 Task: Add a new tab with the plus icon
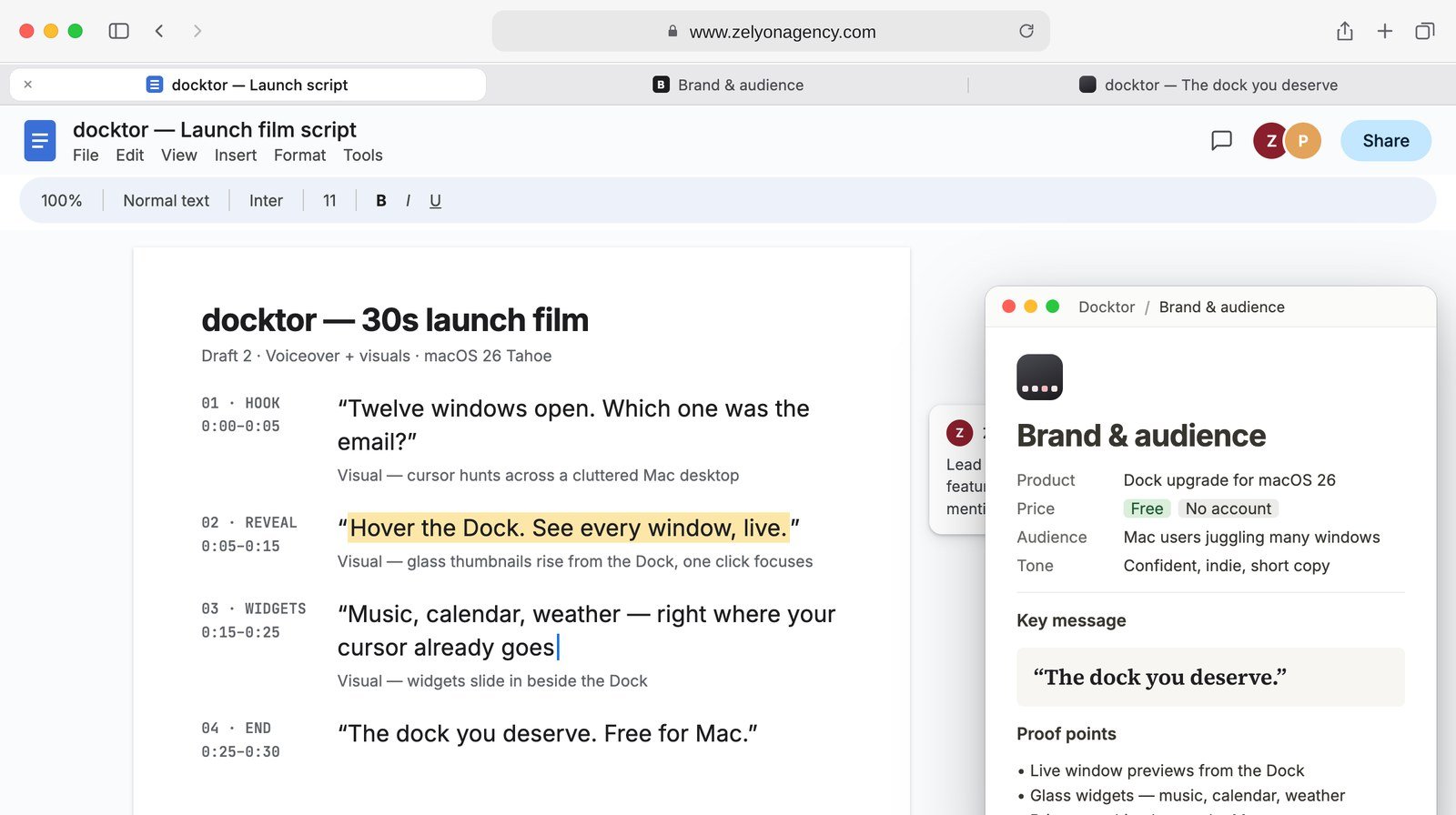point(1385,31)
